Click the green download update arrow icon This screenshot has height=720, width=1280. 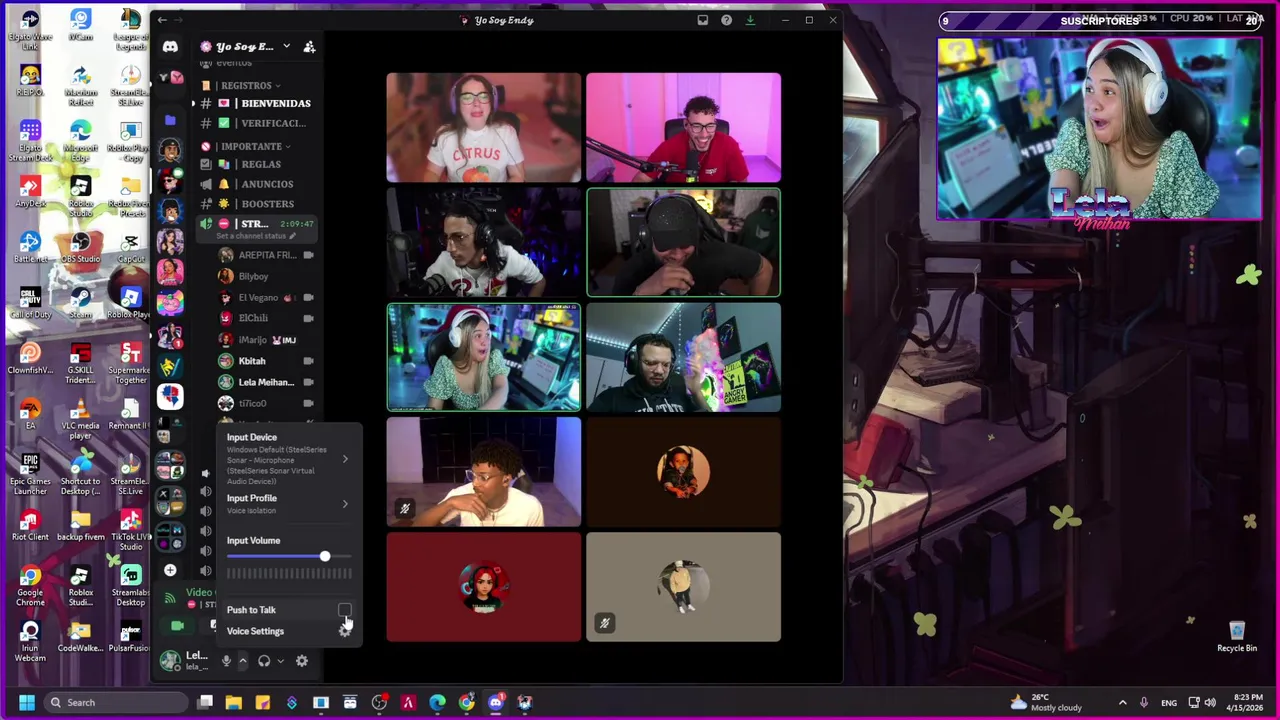click(750, 20)
